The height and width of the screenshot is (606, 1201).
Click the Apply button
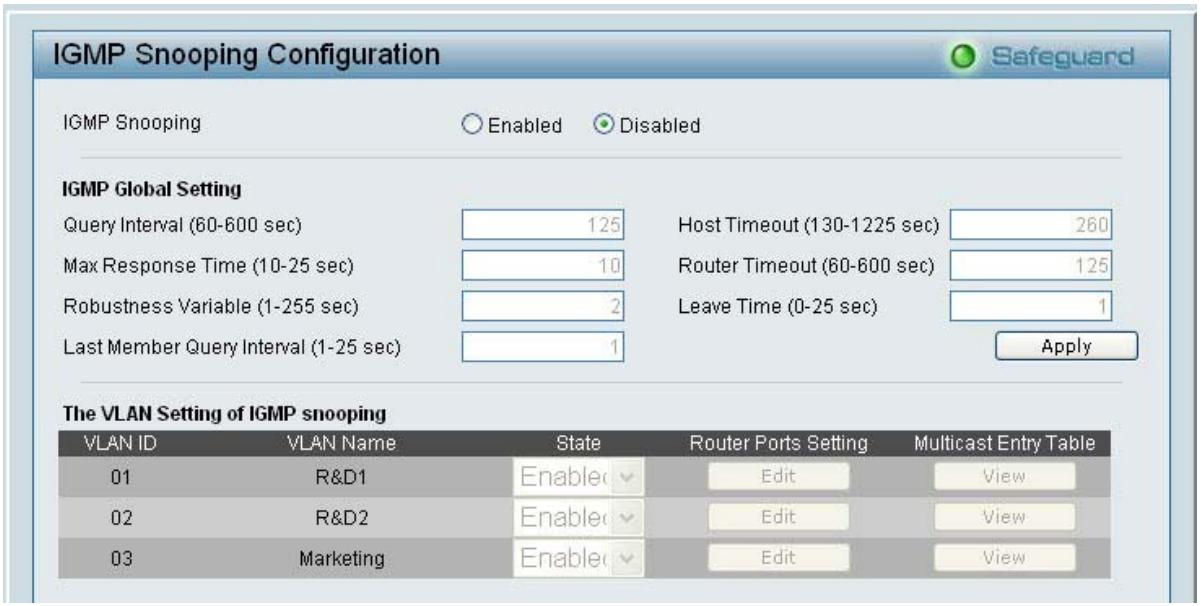(x=1066, y=346)
